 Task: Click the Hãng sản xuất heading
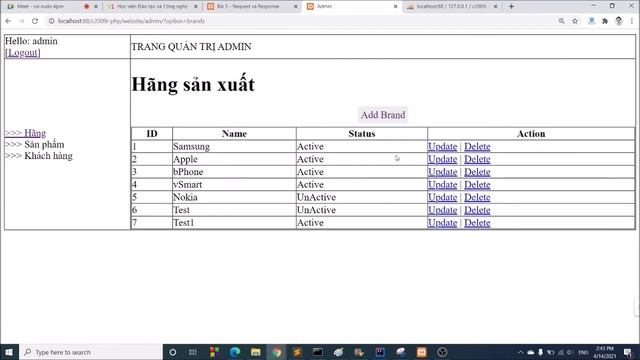click(x=193, y=84)
